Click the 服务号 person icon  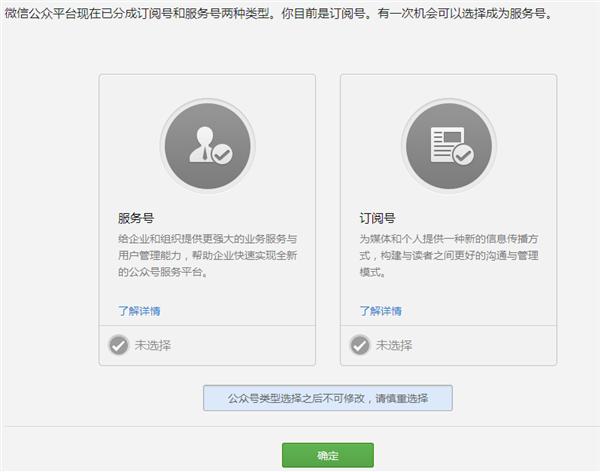(x=208, y=145)
